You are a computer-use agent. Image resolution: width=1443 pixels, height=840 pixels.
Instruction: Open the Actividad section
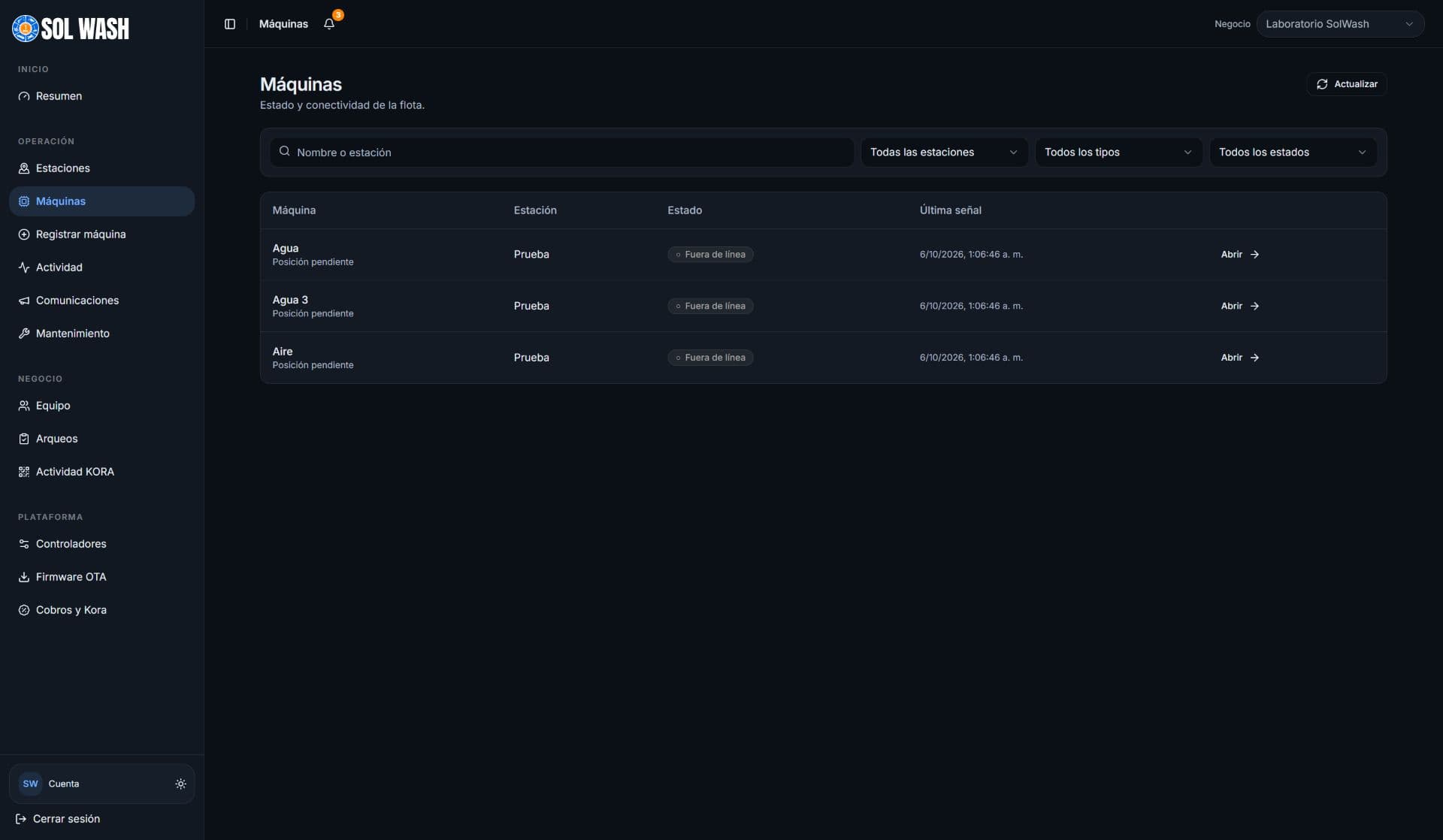pos(101,267)
